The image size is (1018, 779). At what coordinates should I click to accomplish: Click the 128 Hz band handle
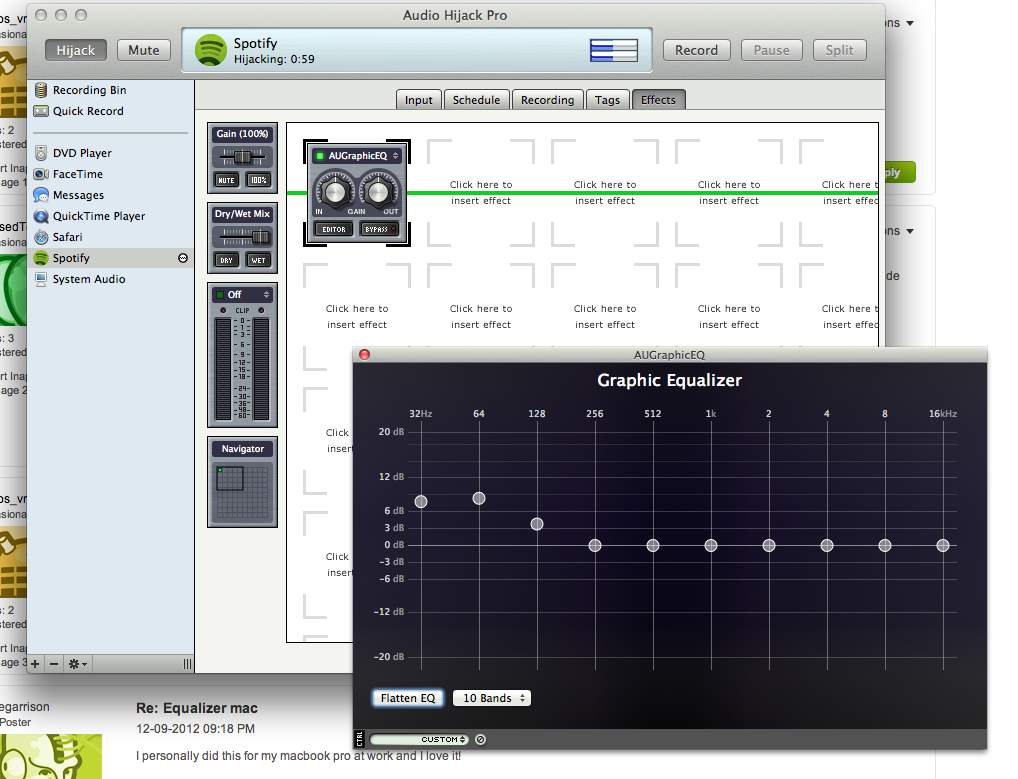537,524
